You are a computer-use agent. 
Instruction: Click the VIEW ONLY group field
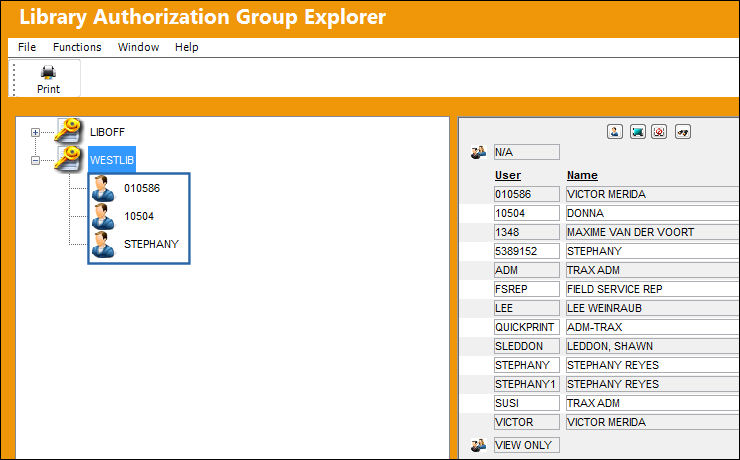click(527, 445)
